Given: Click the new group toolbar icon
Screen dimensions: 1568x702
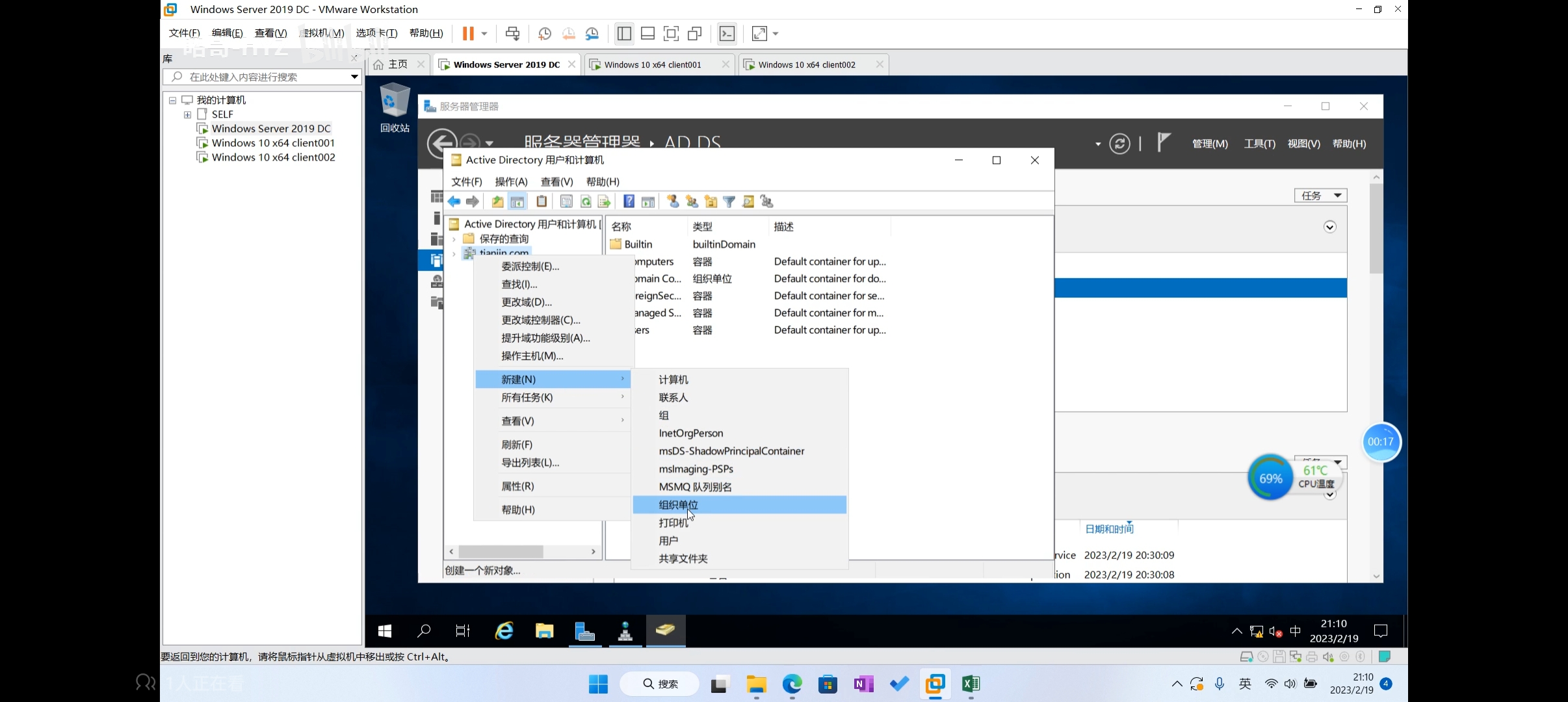Looking at the screenshot, I should (x=692, y=201).
